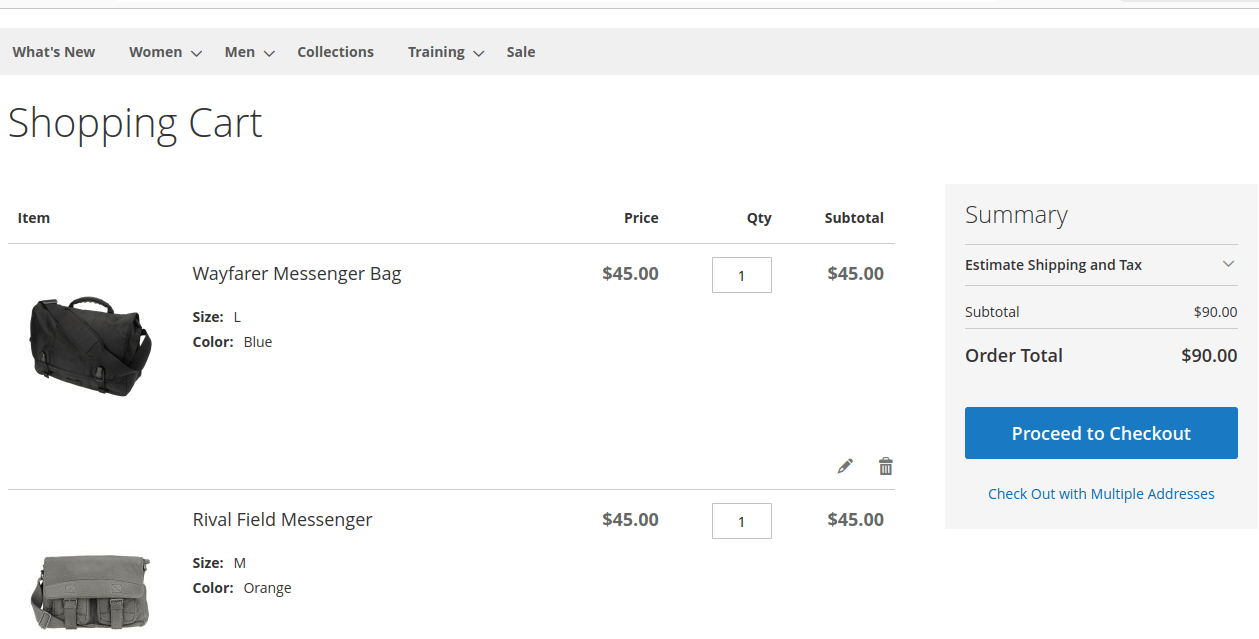Open the Rival Field Messenger product page
Image resolution: width=1259 pixels, height=639 pixels.
282,519
